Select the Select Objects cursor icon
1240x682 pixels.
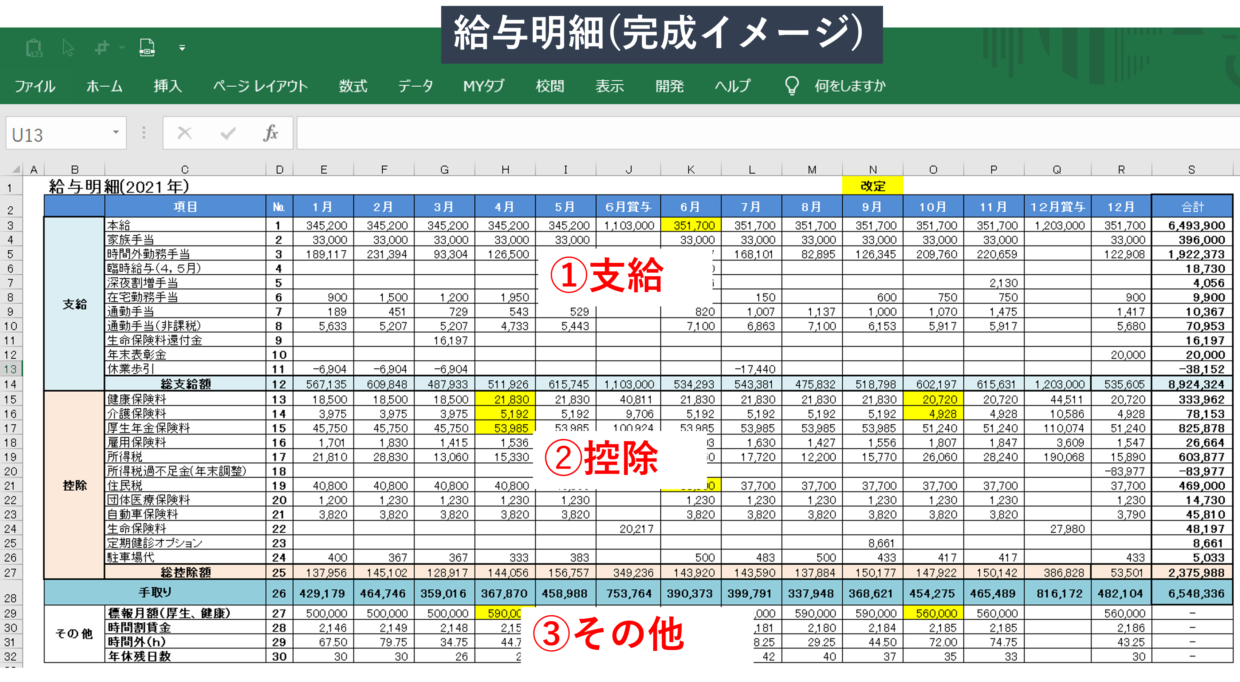click(68, 47)
